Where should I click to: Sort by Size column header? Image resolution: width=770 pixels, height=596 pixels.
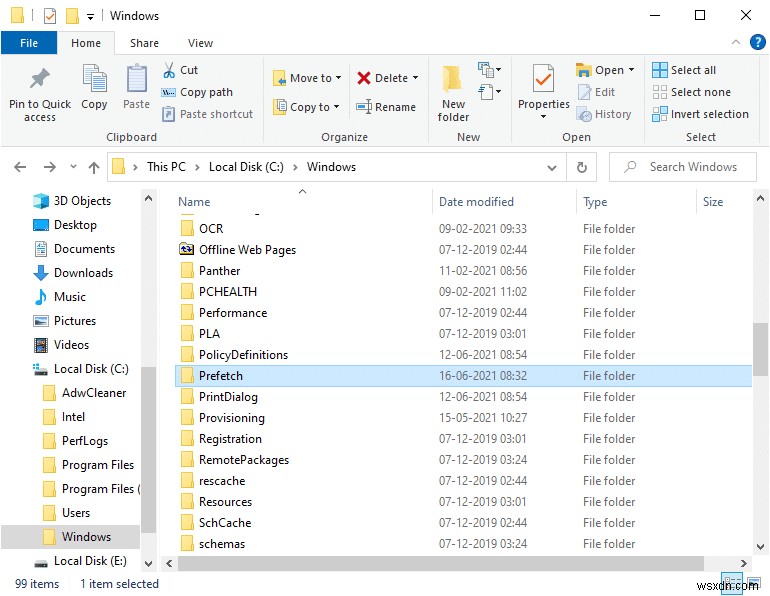tap(713, 202)
